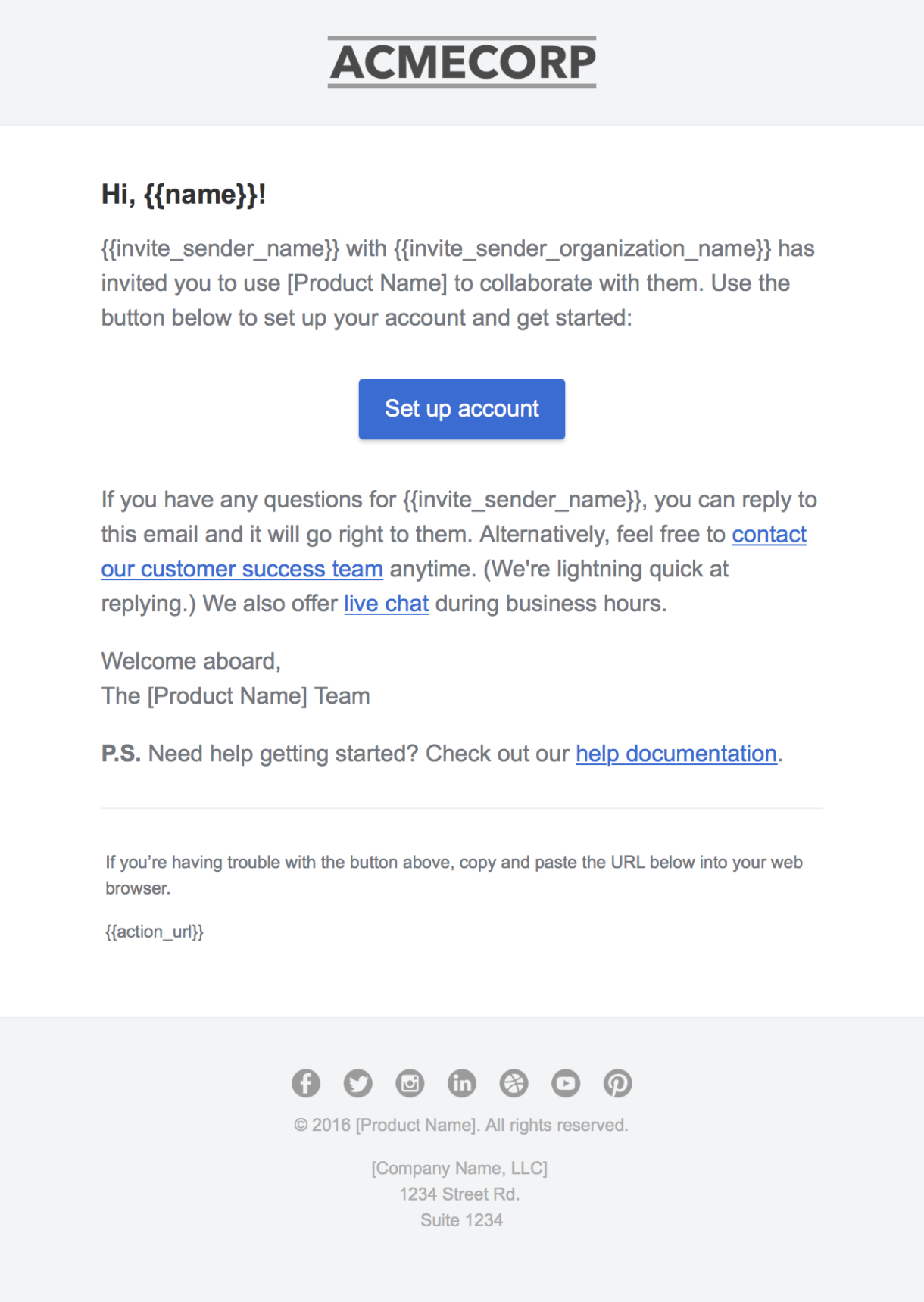Open the Dribbble icon

tap(514, 1083)
